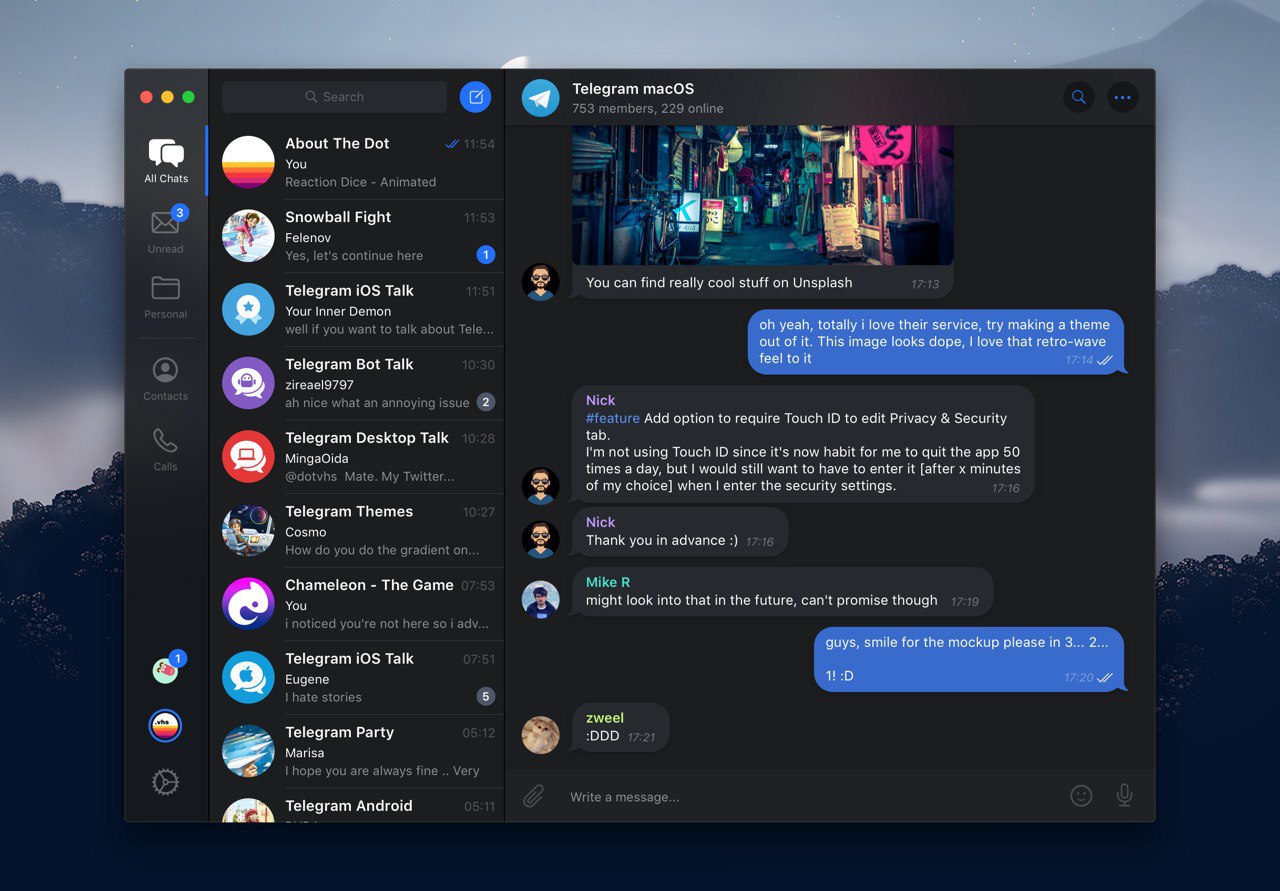Screen dimensions: 1280x891
Task: Open the All Chats folder
Action: 166,161
